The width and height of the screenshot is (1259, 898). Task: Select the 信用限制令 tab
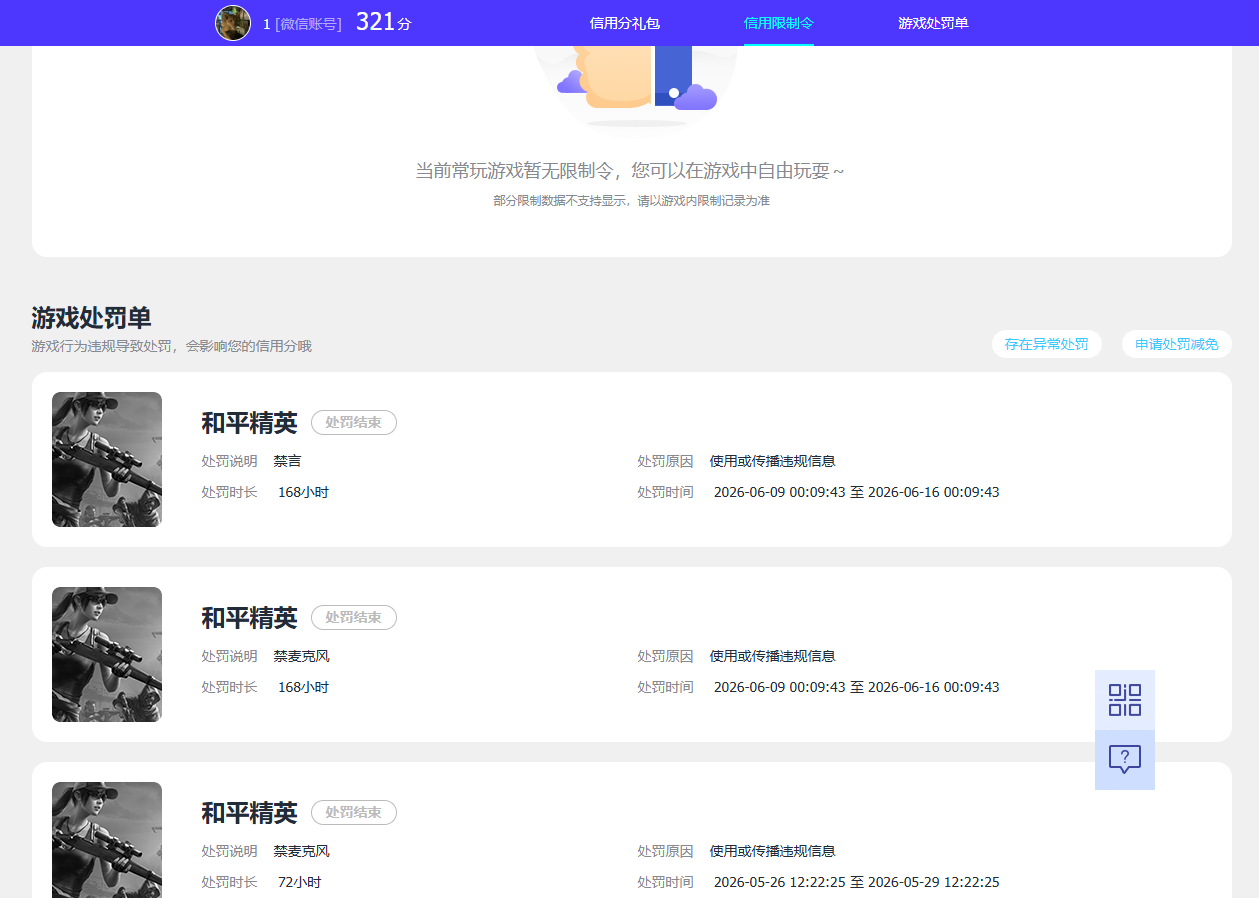point(779,23)
